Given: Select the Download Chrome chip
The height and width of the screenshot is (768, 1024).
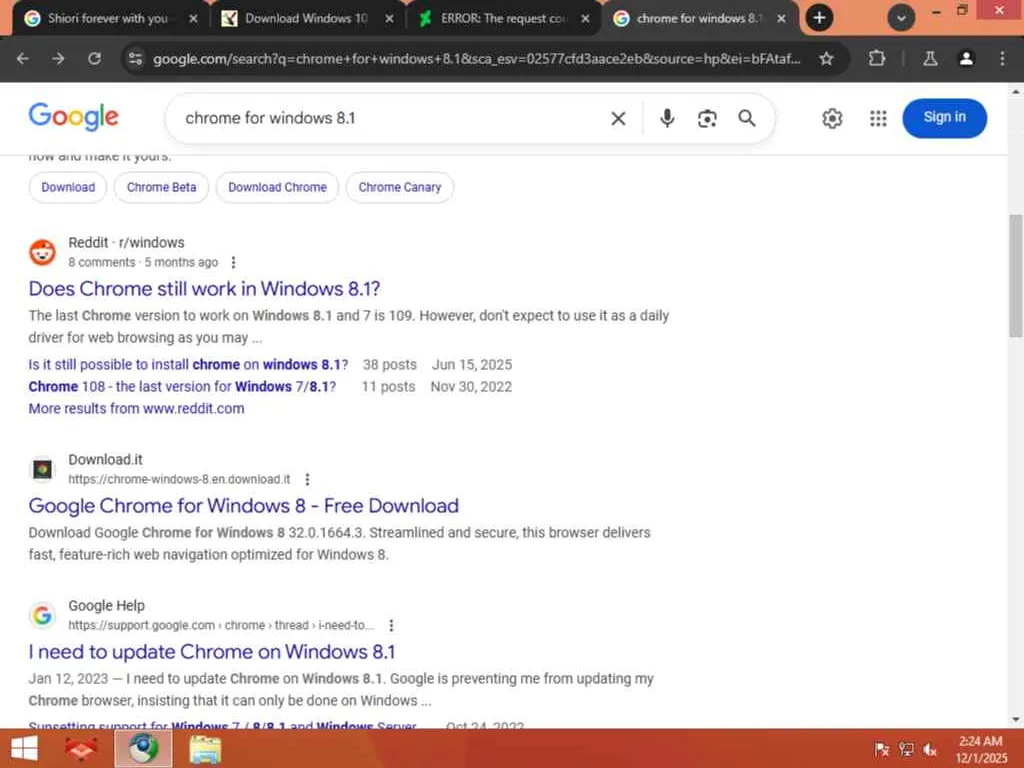Looking at the screenshot, I should [278, 187].
